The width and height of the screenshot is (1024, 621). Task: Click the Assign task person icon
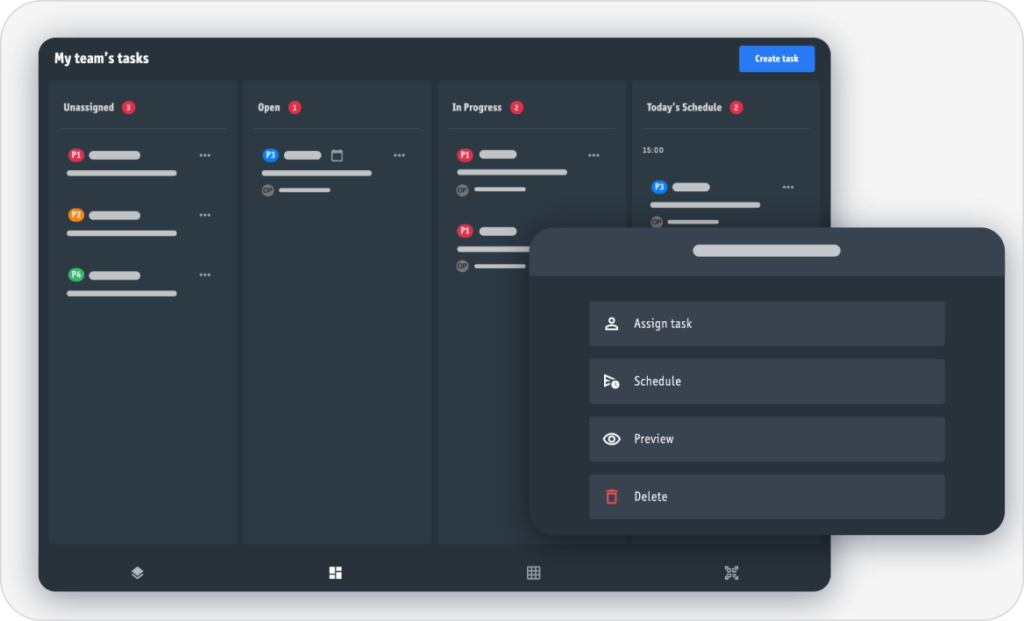pos(611,323)
